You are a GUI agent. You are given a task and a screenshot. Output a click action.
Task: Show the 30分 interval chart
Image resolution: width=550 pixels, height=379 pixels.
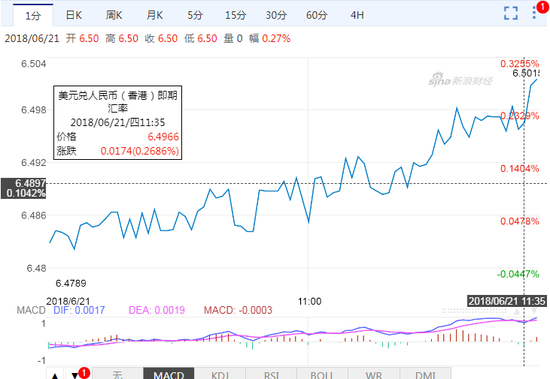276,15
